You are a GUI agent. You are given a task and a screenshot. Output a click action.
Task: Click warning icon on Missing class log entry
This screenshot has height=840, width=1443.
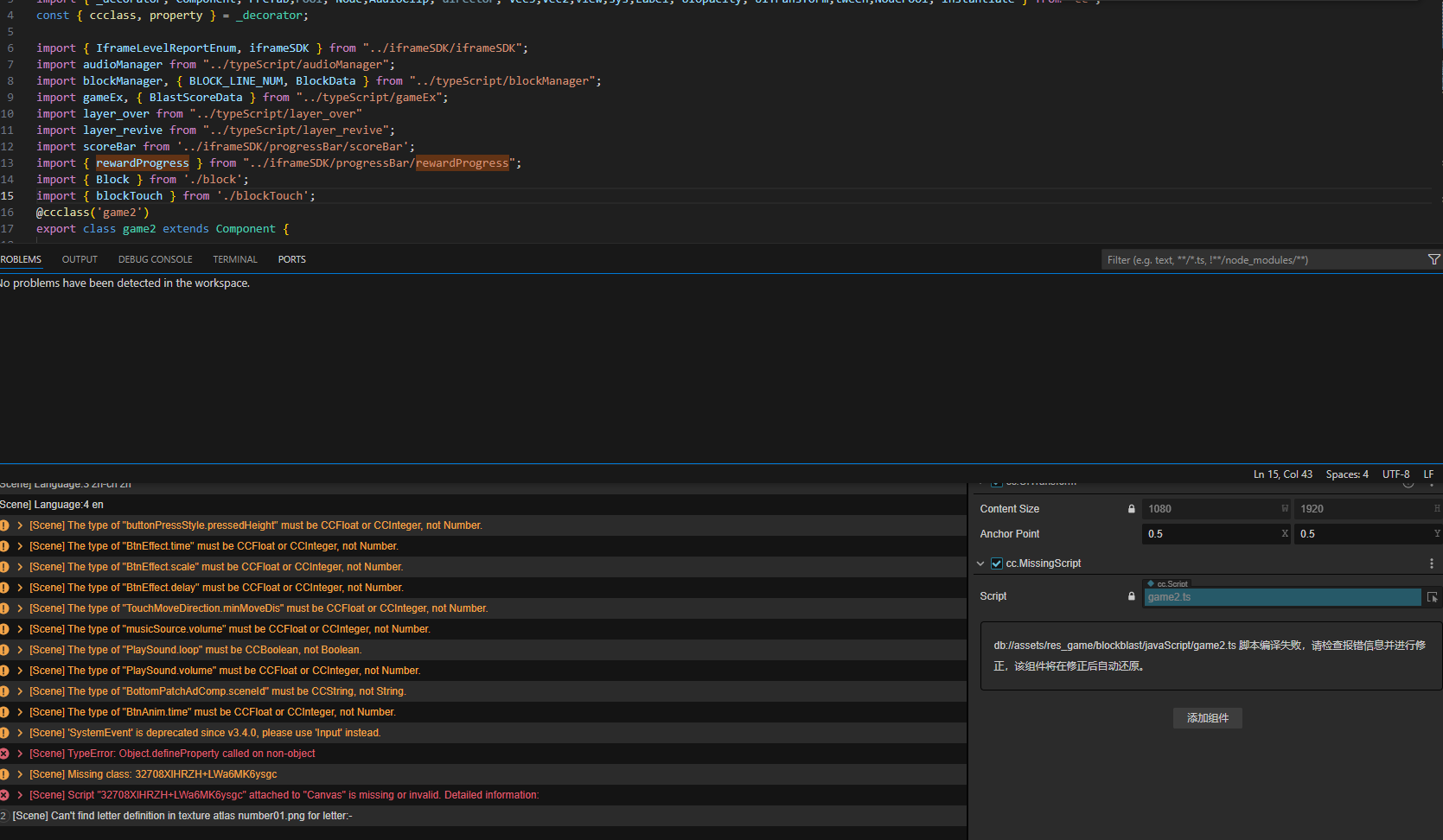coord(4,774)
